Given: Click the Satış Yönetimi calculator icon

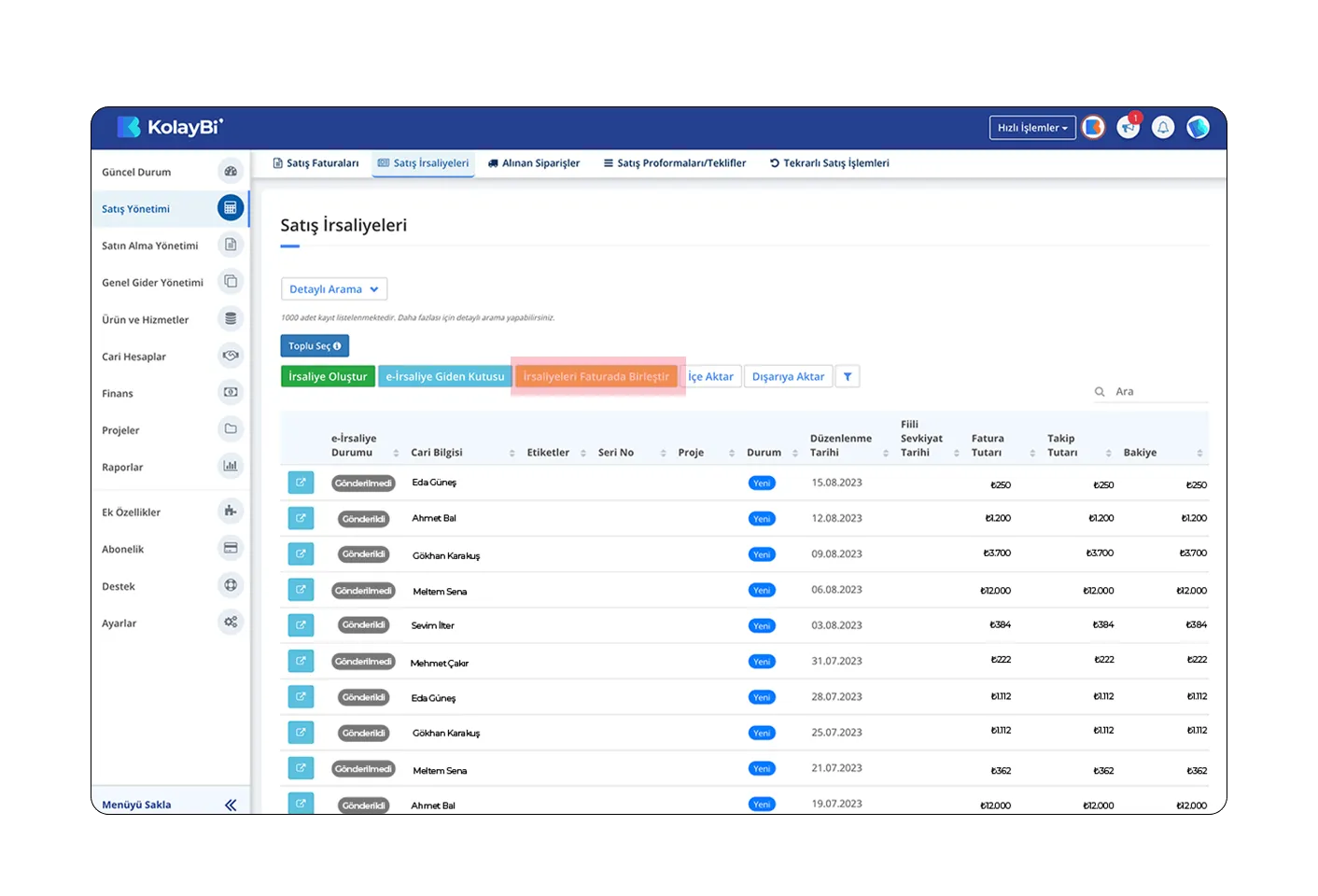Looking at the screenshot, I should click(231, 208).
